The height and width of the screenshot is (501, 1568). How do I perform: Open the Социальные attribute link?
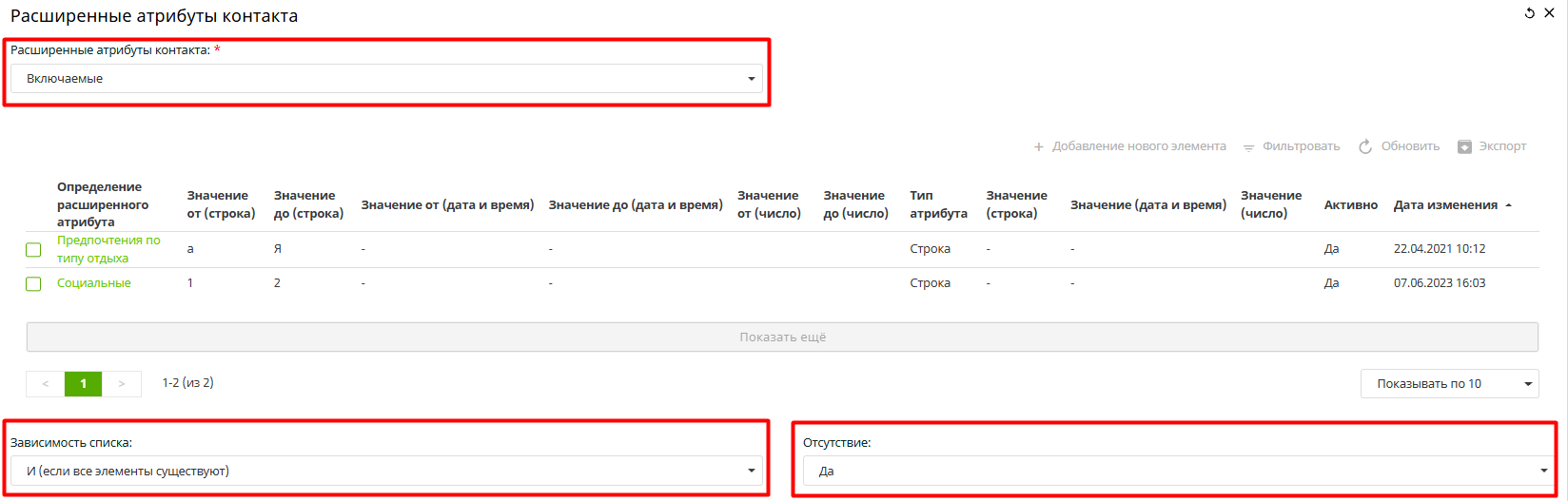(x=94, y=283)
